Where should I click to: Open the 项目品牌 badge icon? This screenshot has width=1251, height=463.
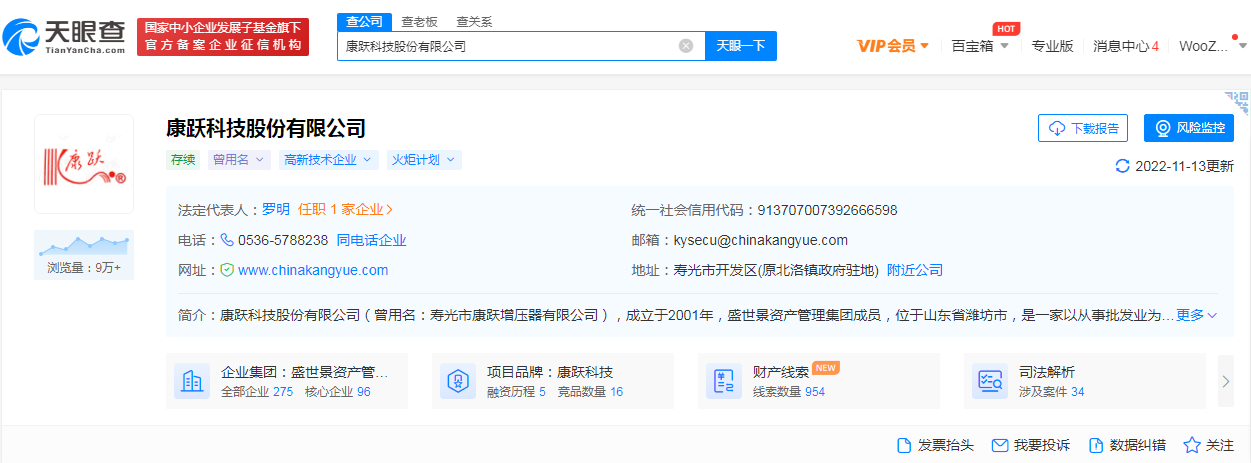pos(457,381)
